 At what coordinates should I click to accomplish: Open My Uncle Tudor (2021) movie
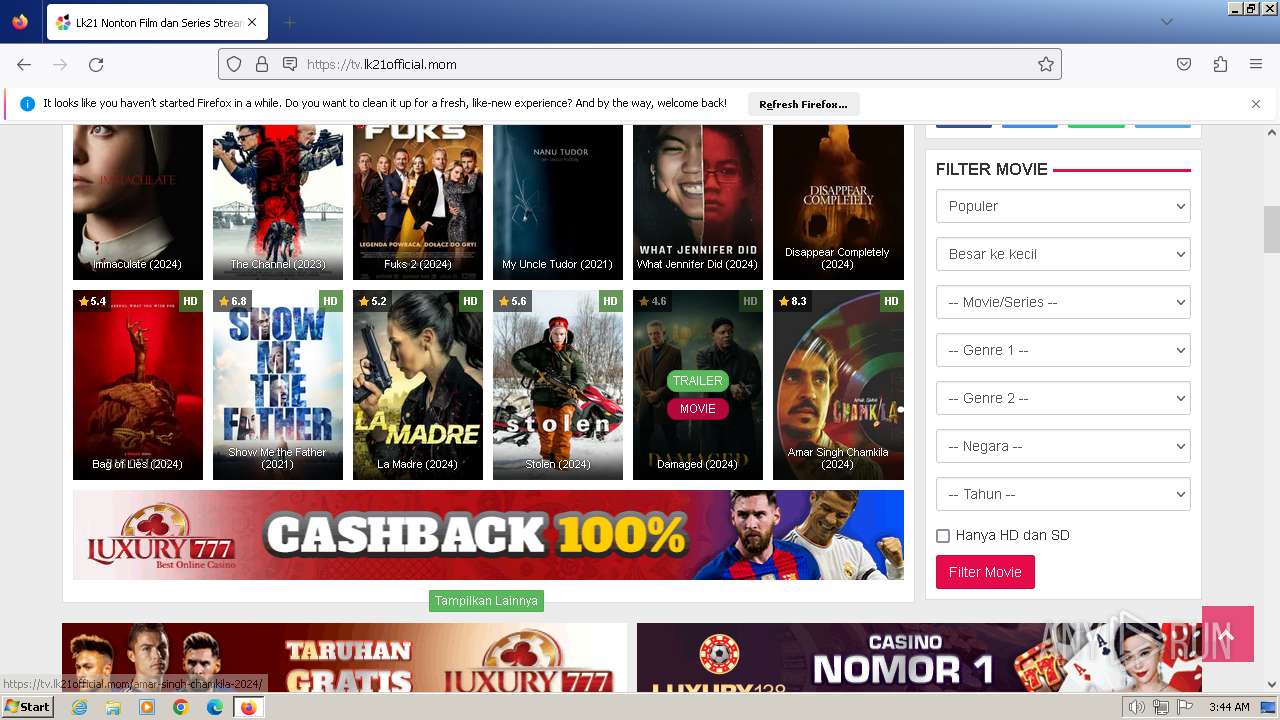(558, 202)
